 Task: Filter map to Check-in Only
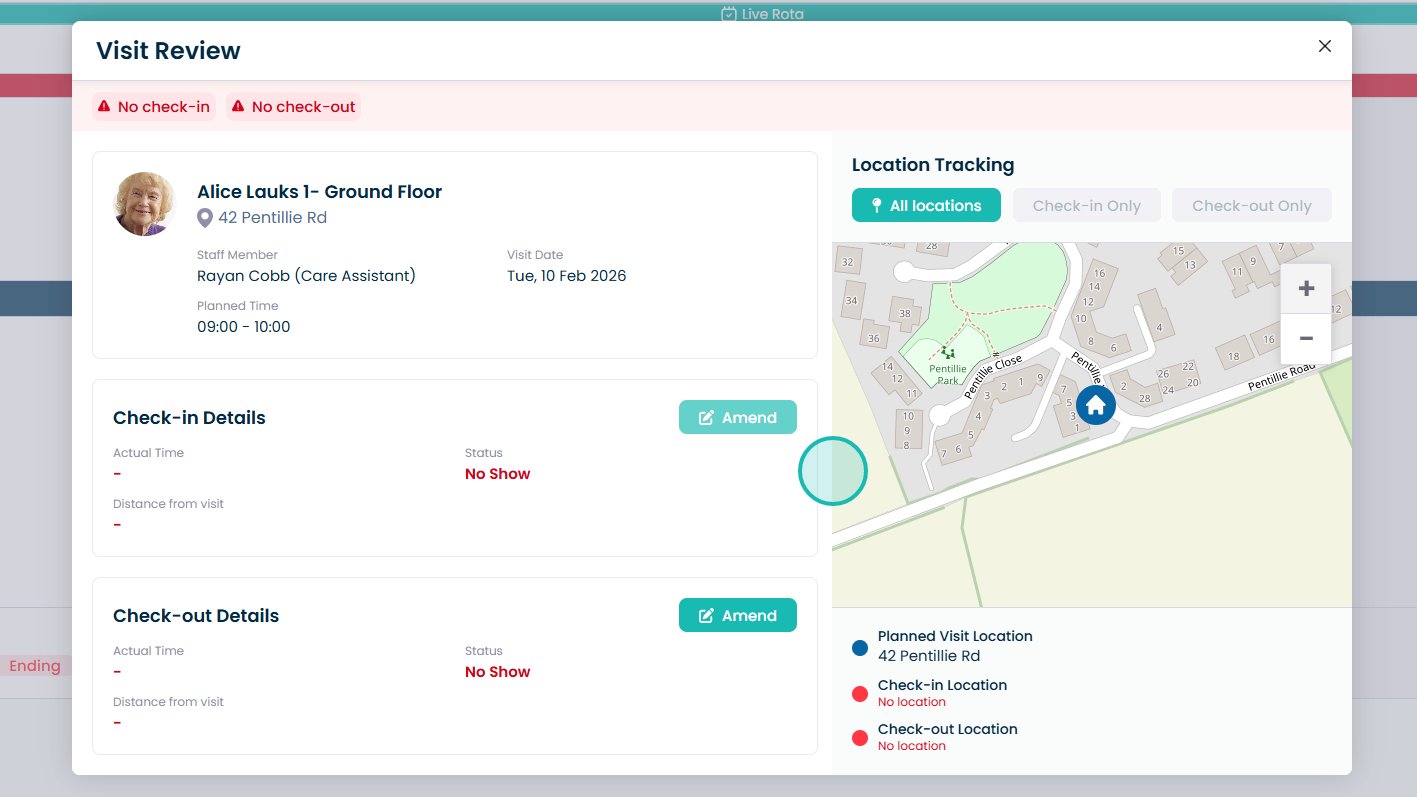tap(1087, 205)
